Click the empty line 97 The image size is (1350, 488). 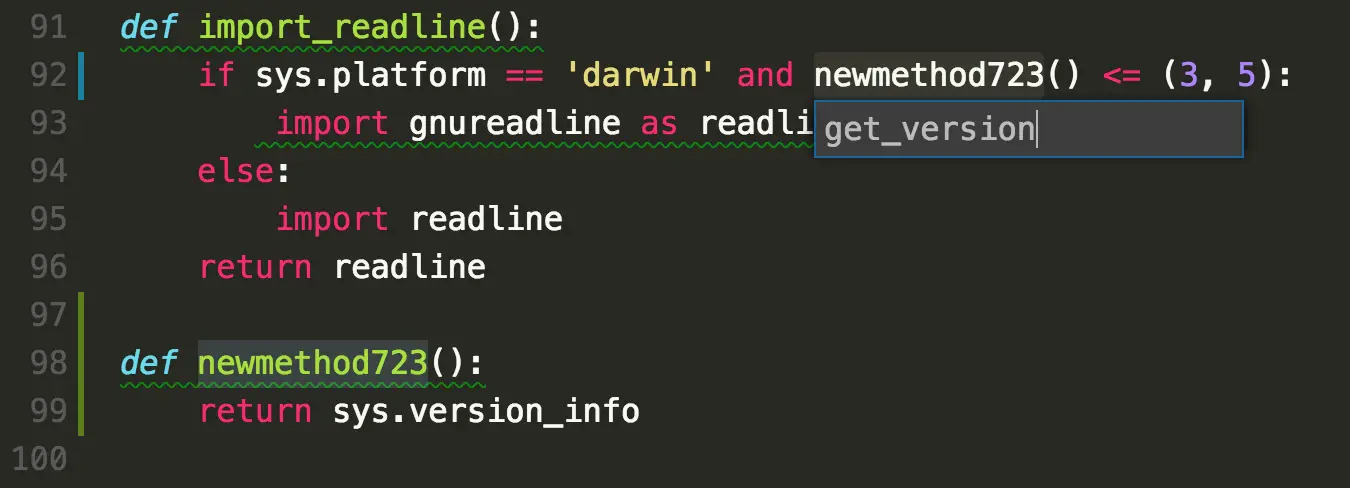700,315
